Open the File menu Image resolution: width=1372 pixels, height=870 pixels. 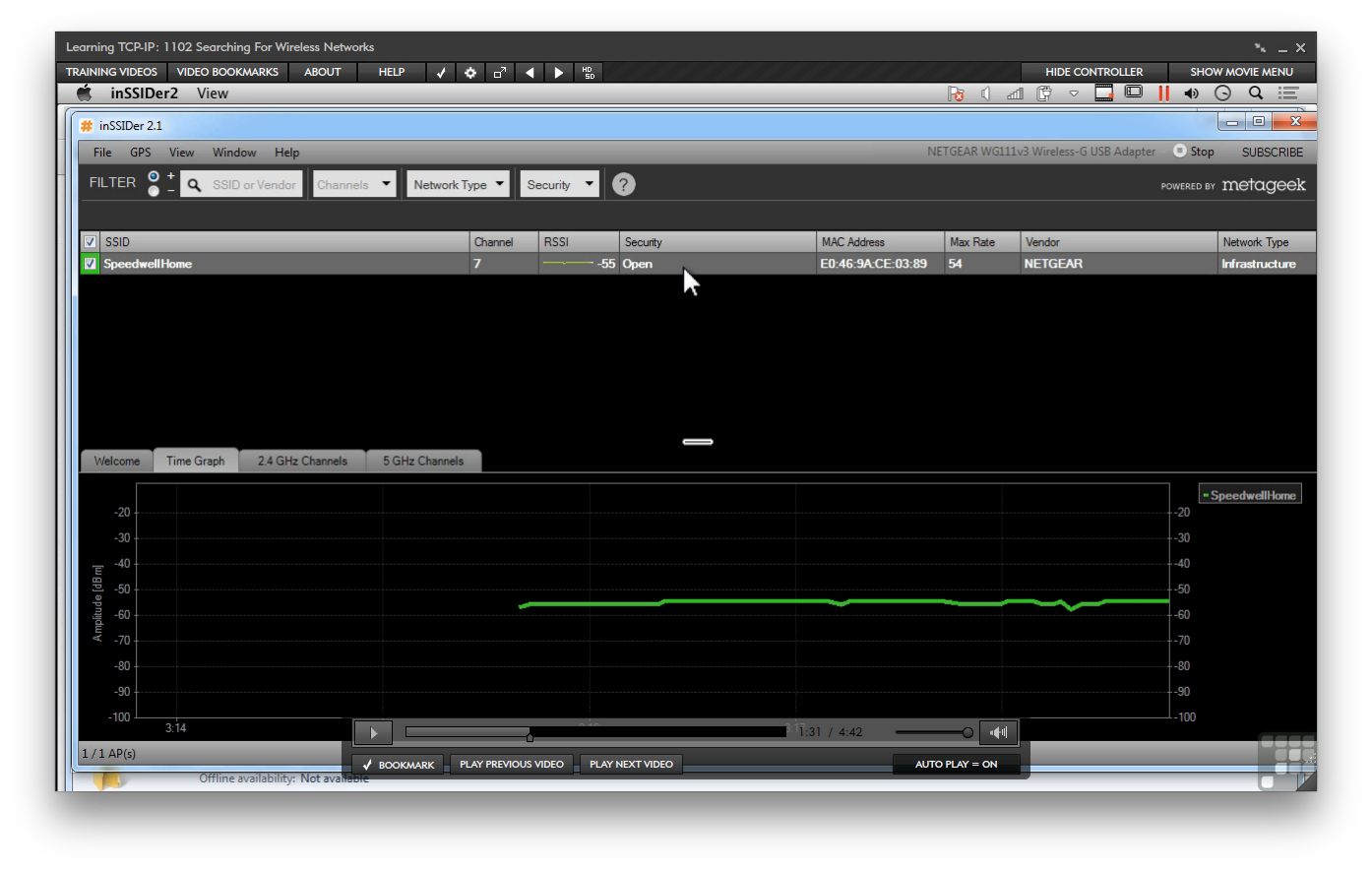[102, 153]
